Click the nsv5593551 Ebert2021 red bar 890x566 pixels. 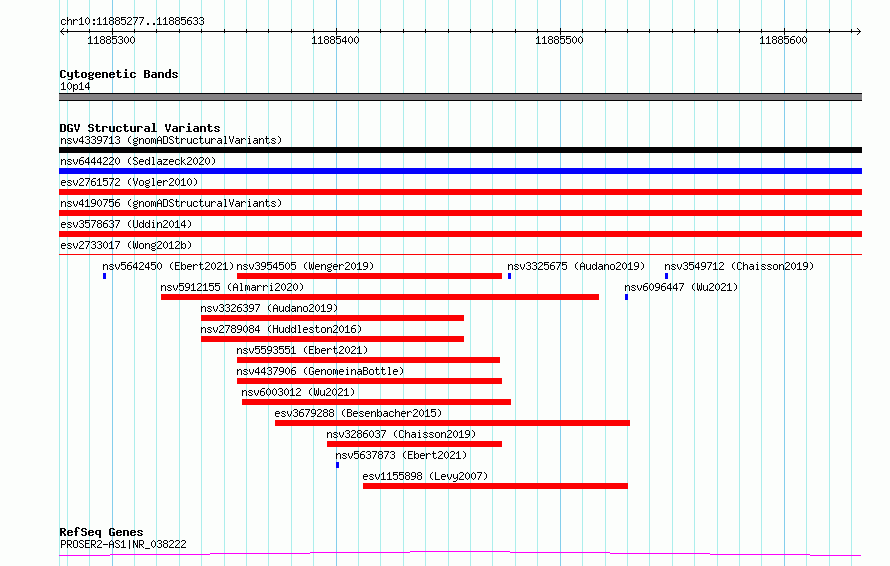(368, 360)
